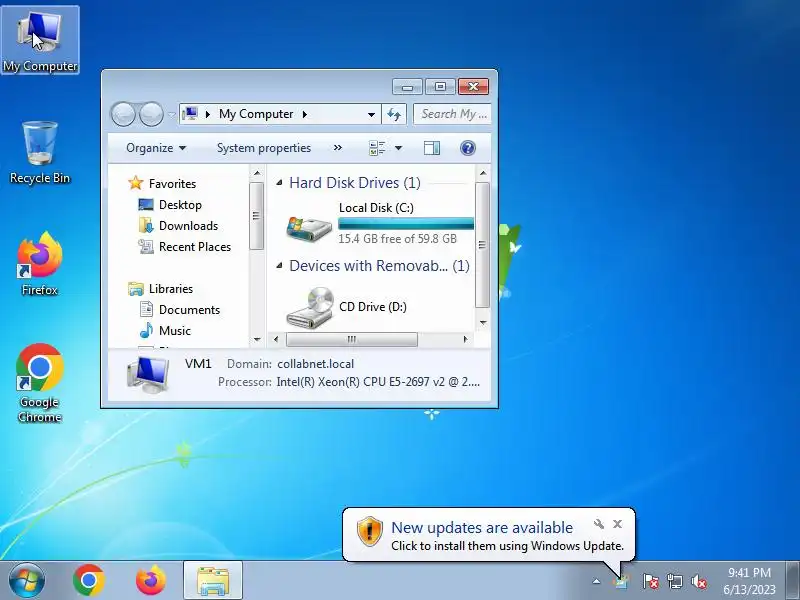Click the Refresh button beside address bar

394,114
